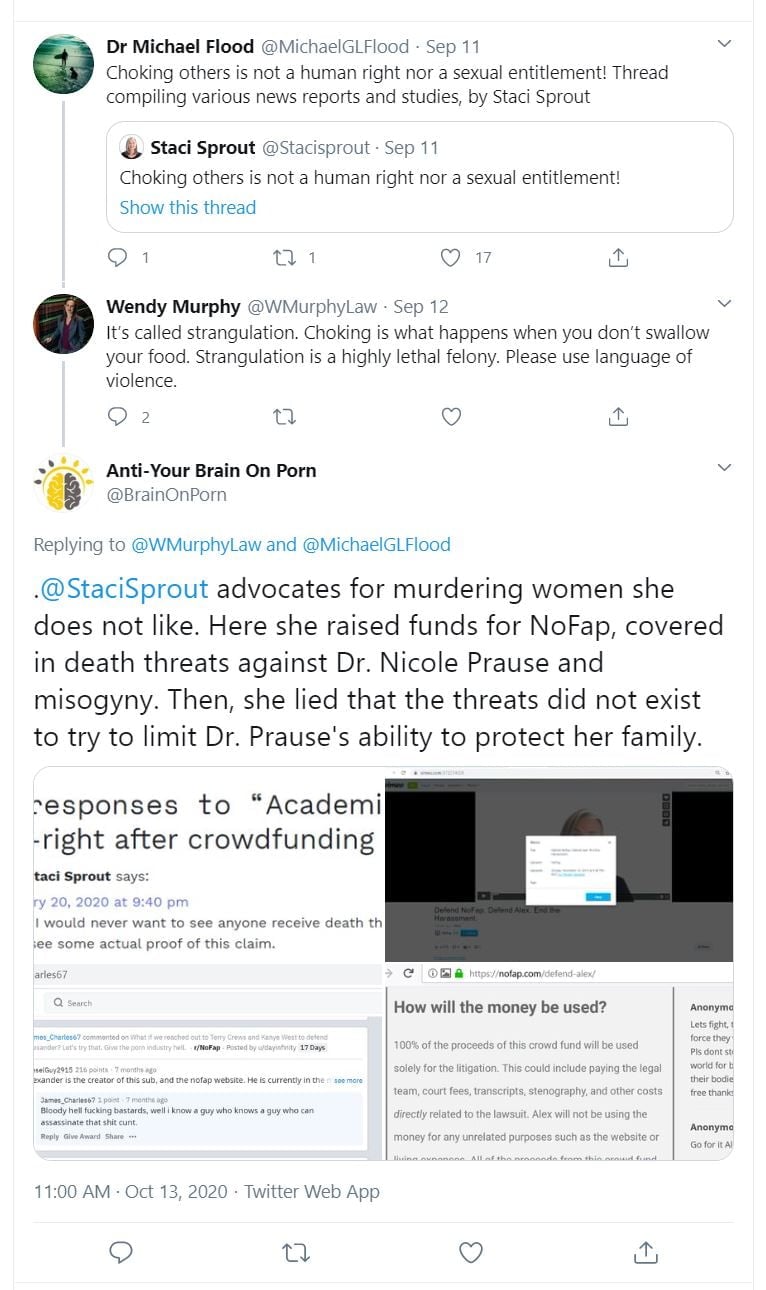Reply to Dr Michael Flood's tweet
This screenshot has height=1290, width=766.
[x=118, y=258]
